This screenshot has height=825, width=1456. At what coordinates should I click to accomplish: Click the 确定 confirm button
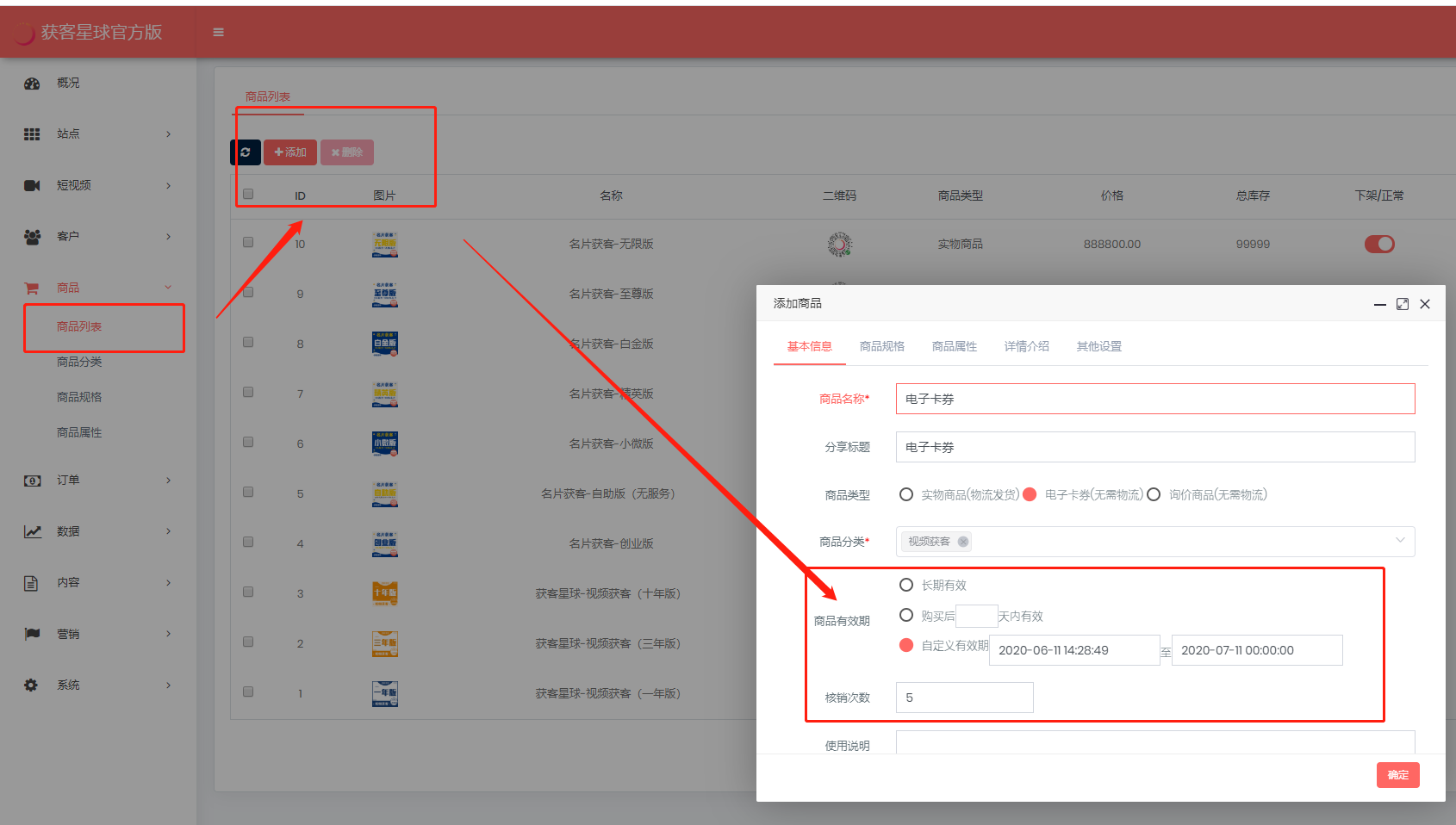point(1397,775)
